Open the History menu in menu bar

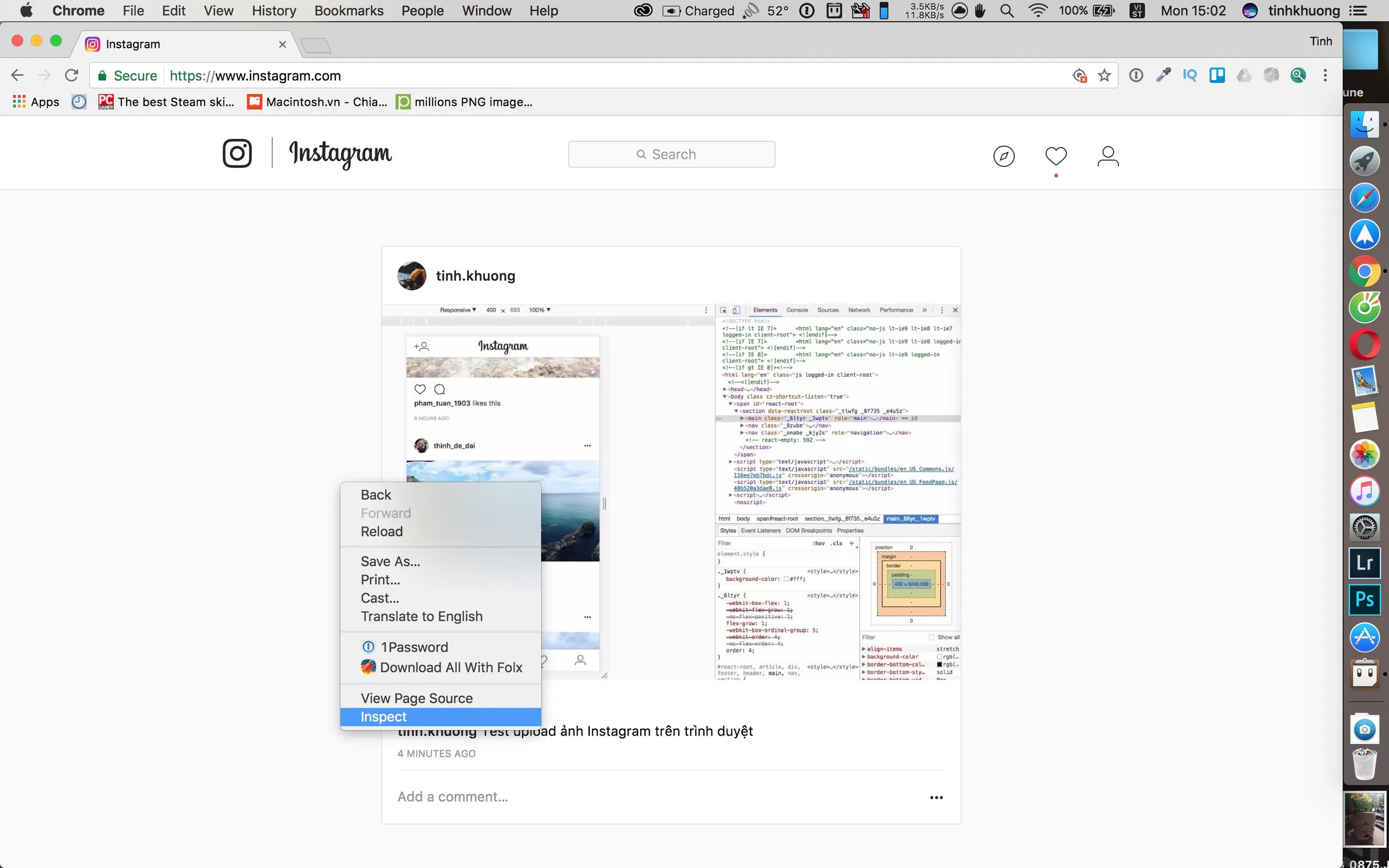pyautogui.click(x=274, y=11)
